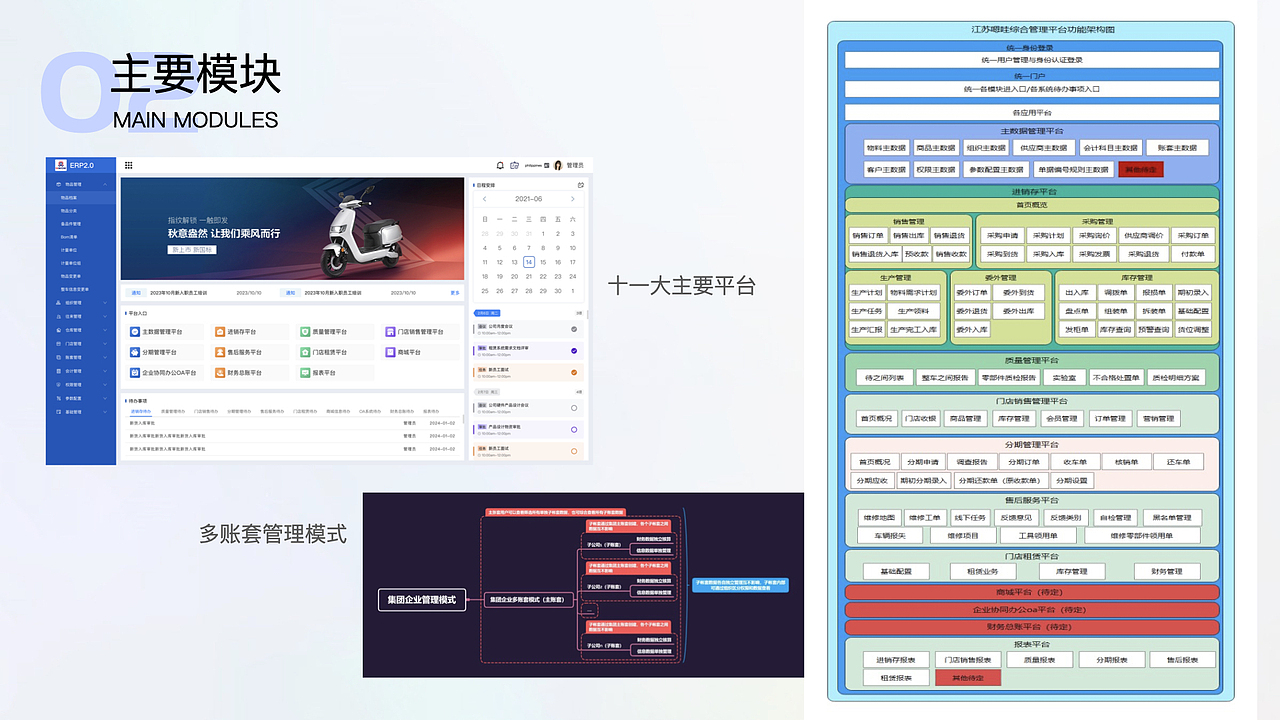1280x720 pixels.
Task: Toggle the check circle on 新员工面试
Action: pyautogui.click(x=574, y=451)
